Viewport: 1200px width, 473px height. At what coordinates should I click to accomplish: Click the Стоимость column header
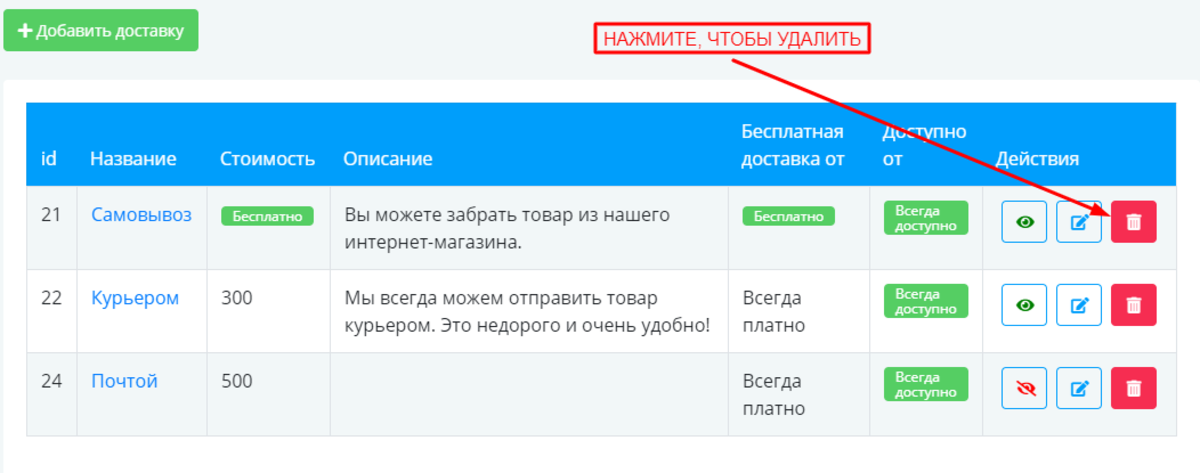click(x=268, y=159)
